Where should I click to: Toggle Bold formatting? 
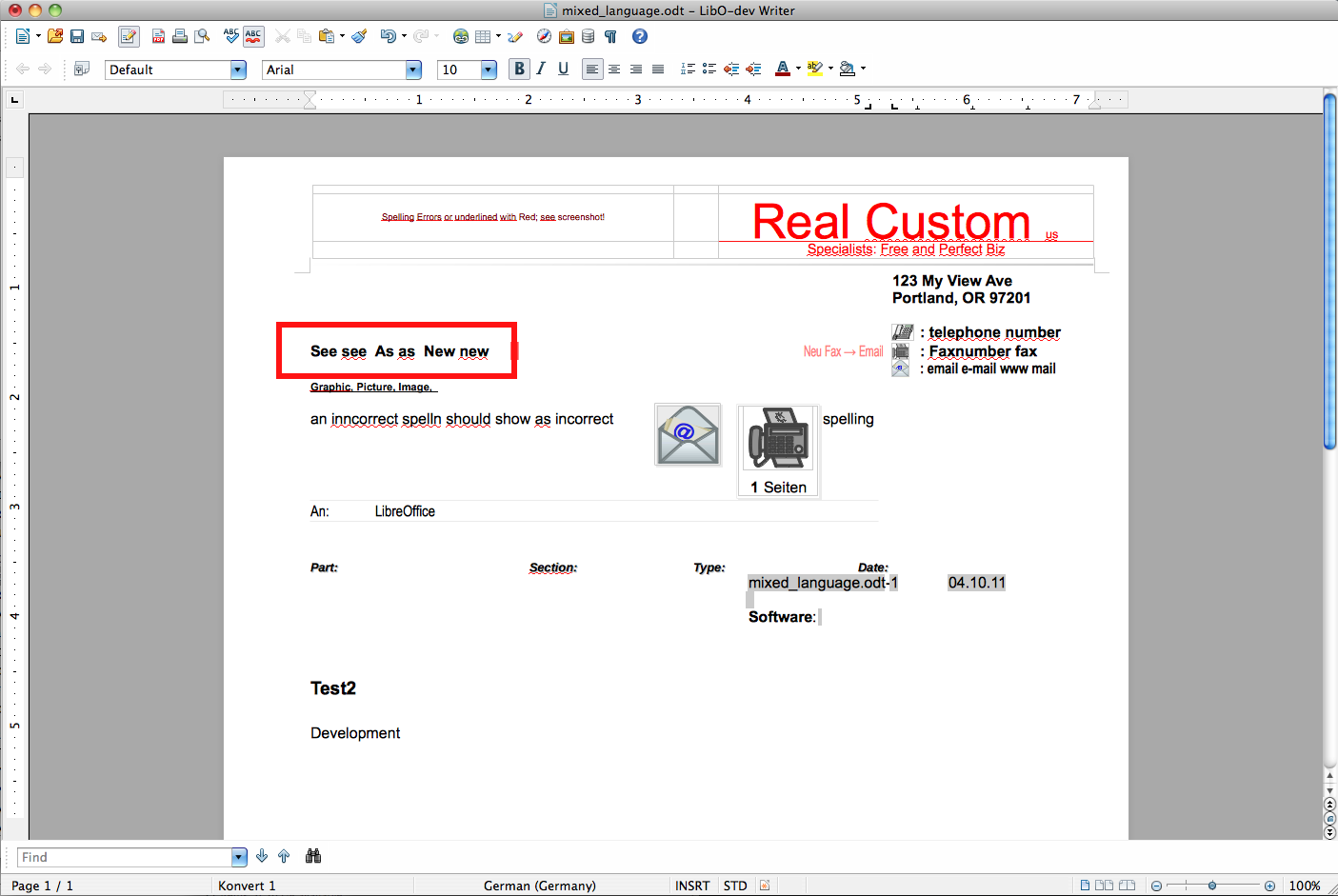(519, 69)
